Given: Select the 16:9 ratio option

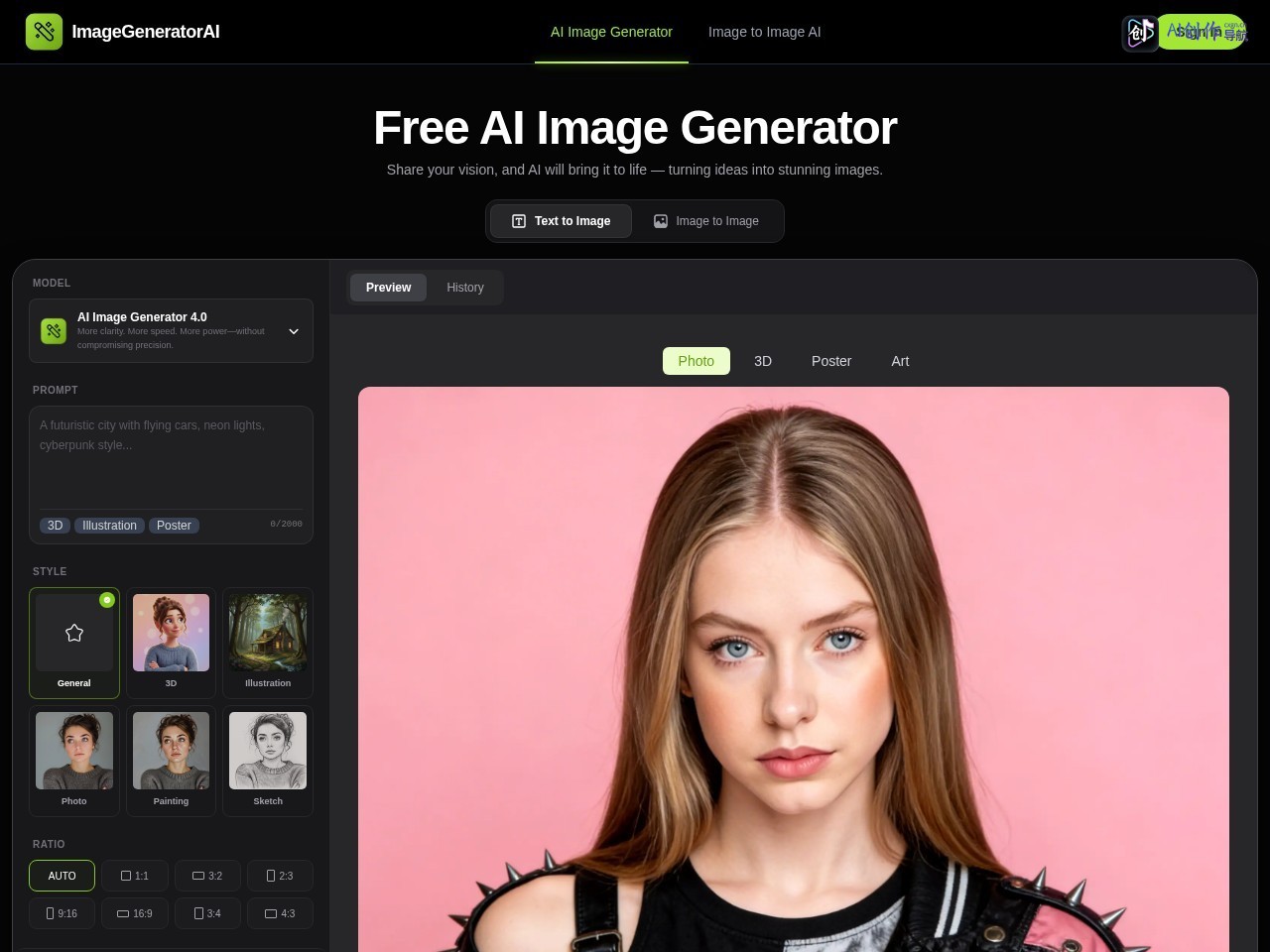Looking at the screenshot, I should [135, 913].
